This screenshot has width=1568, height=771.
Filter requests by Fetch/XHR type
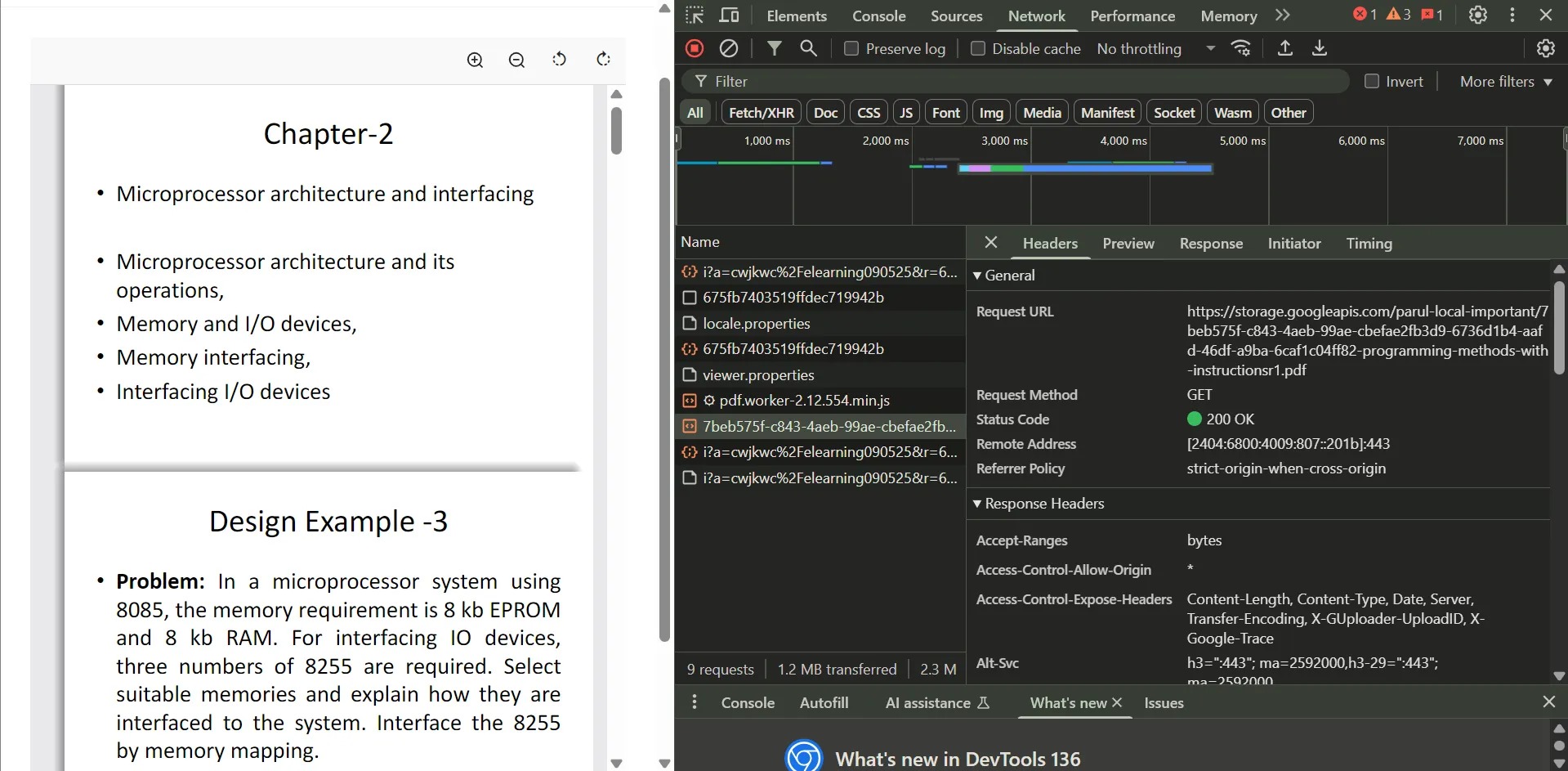(761, 113)
